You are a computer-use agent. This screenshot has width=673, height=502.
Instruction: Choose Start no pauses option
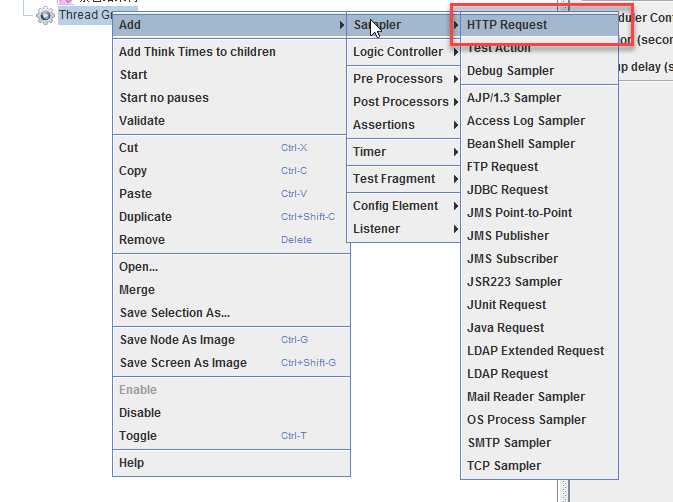(x=163, y=98)
